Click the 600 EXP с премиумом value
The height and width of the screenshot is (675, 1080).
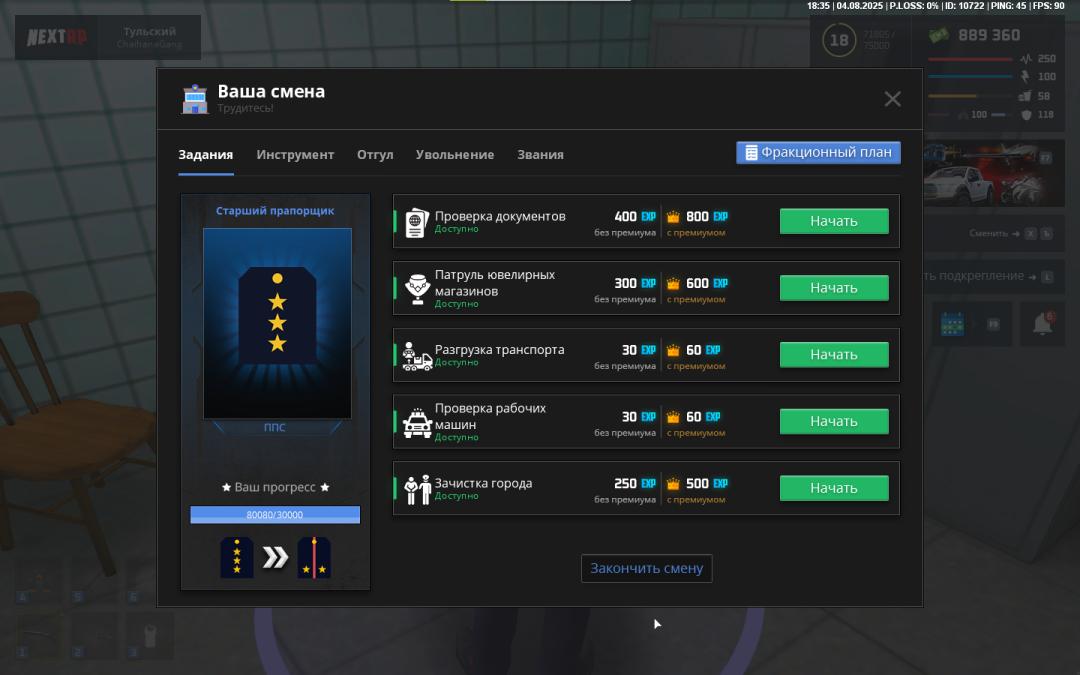coord(707,283)
